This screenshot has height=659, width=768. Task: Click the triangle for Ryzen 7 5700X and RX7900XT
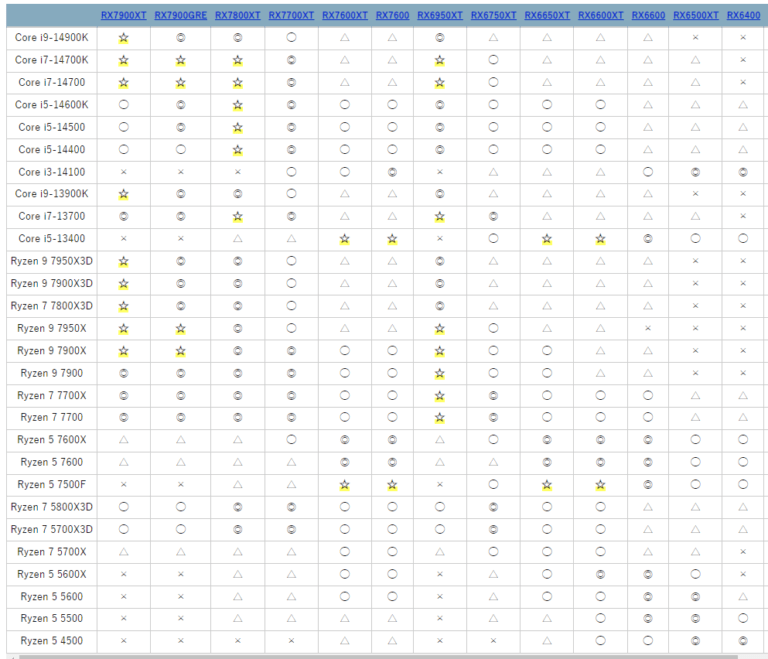(123, 552)
